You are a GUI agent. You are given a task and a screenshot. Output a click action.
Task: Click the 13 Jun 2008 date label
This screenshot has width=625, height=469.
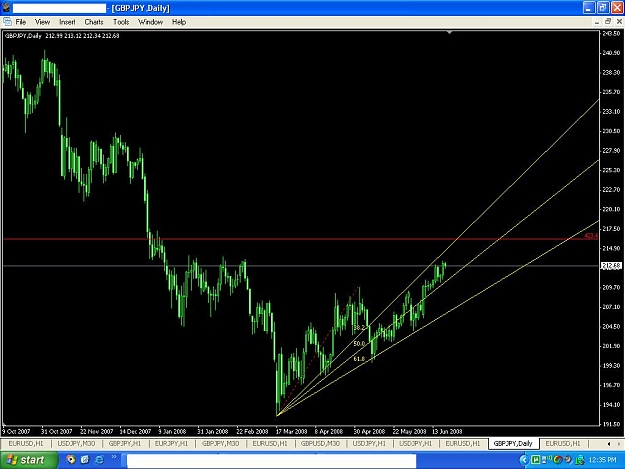pyautogui.click(x=447, y=432)
